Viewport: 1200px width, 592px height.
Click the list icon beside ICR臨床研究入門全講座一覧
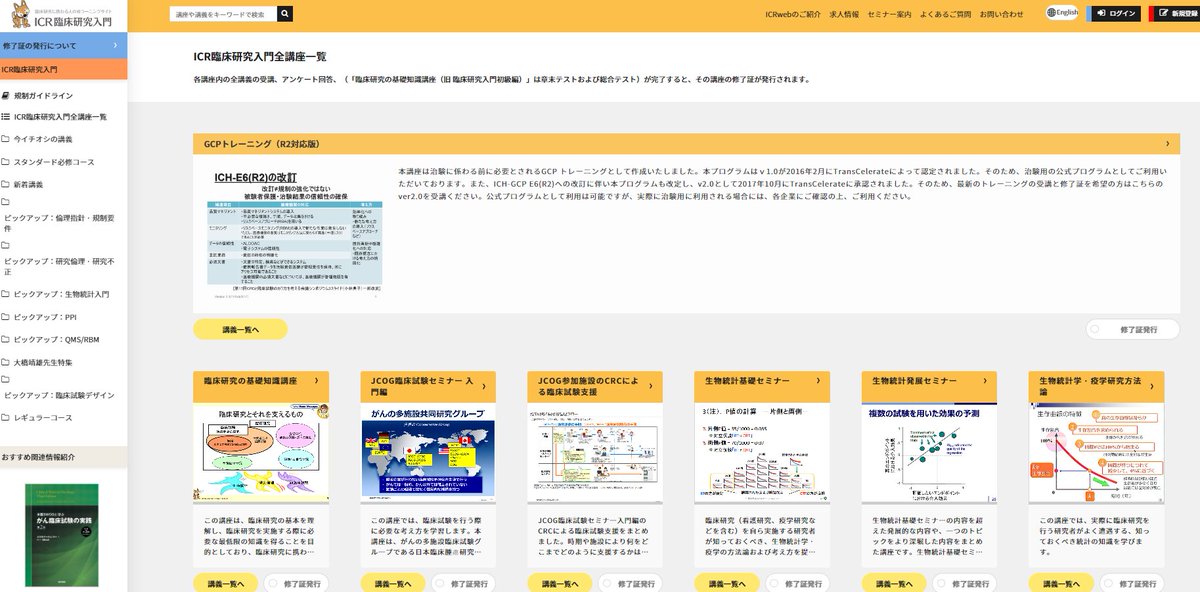pos(6,117)
